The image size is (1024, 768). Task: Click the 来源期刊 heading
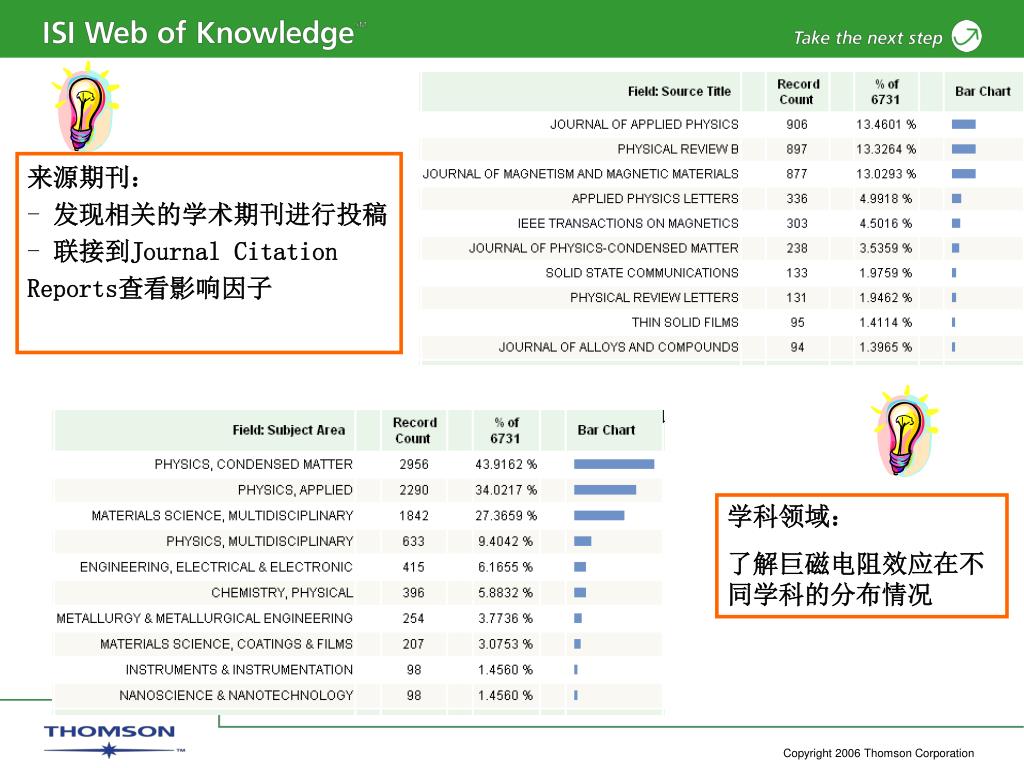point(84,178)
